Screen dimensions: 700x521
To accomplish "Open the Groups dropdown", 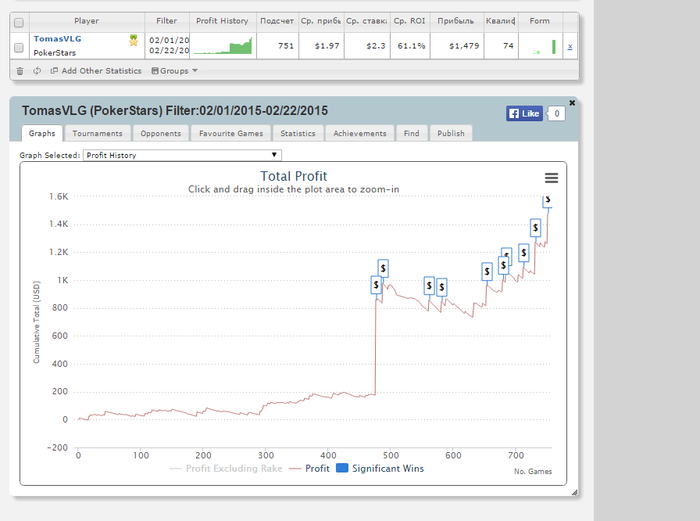I will pos(174,71).
